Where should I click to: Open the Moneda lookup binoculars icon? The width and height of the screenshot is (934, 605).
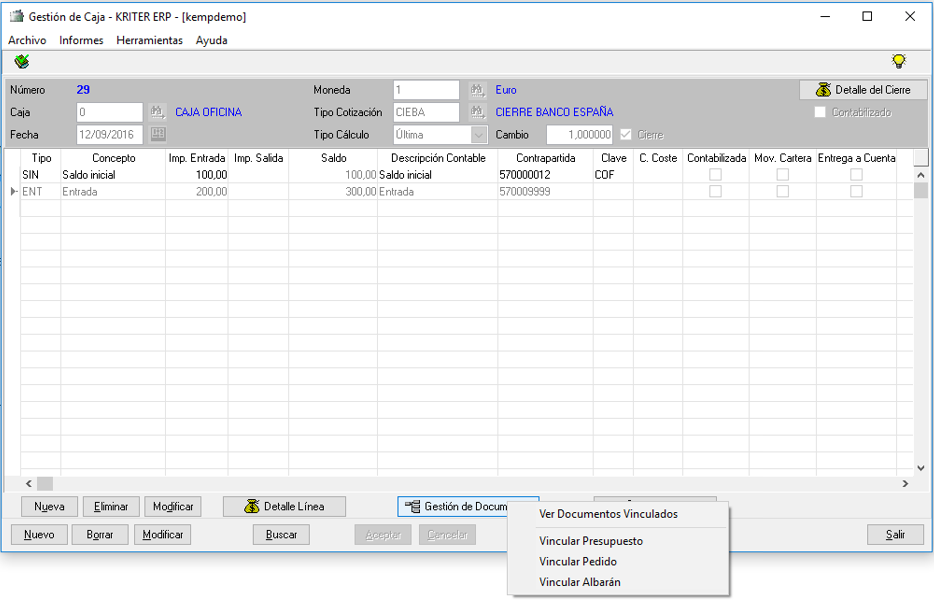tap(477, 90)
